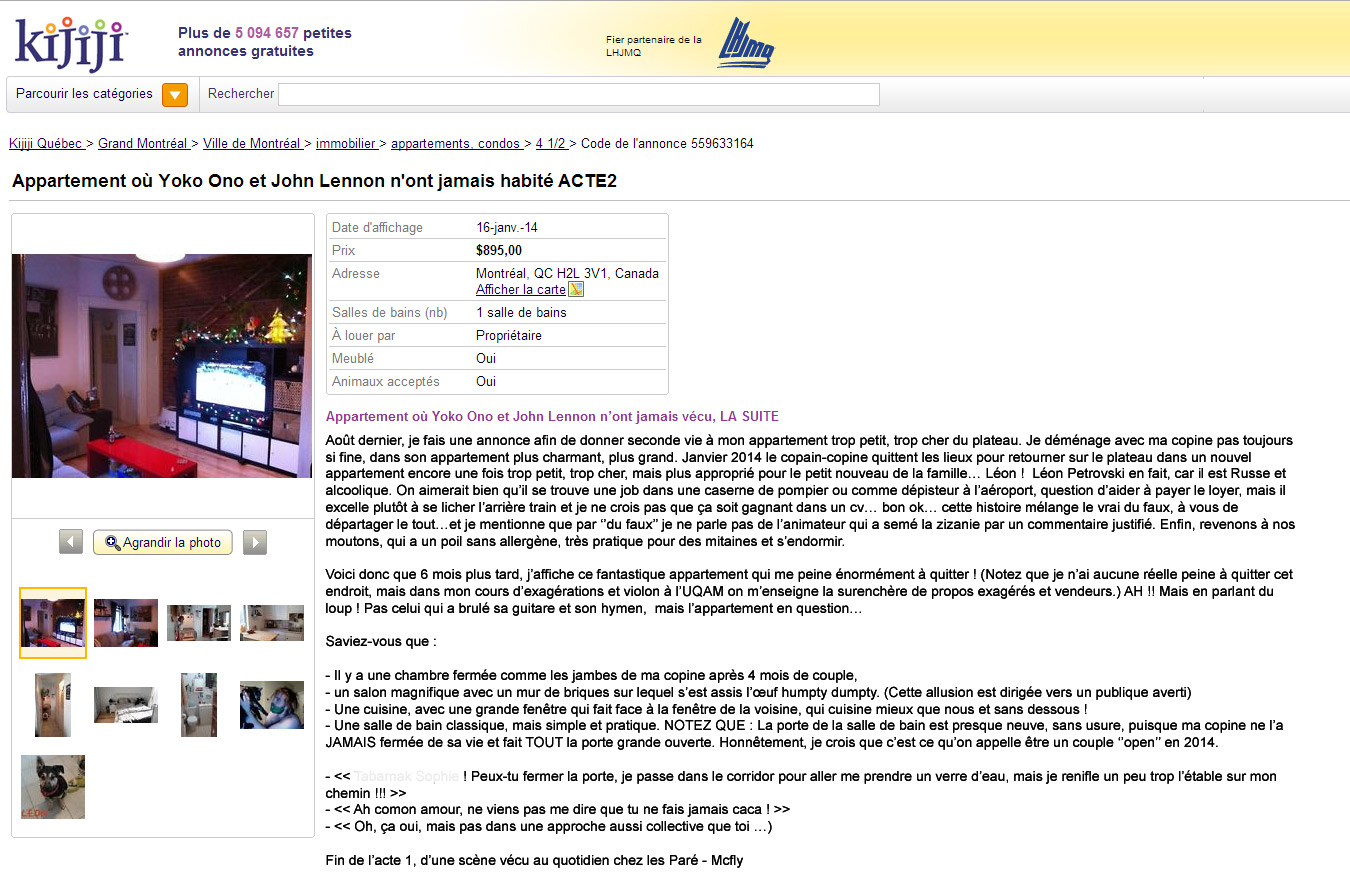
Task: Click the LHJMQ league logo
Action: click(x=745, y=43)
